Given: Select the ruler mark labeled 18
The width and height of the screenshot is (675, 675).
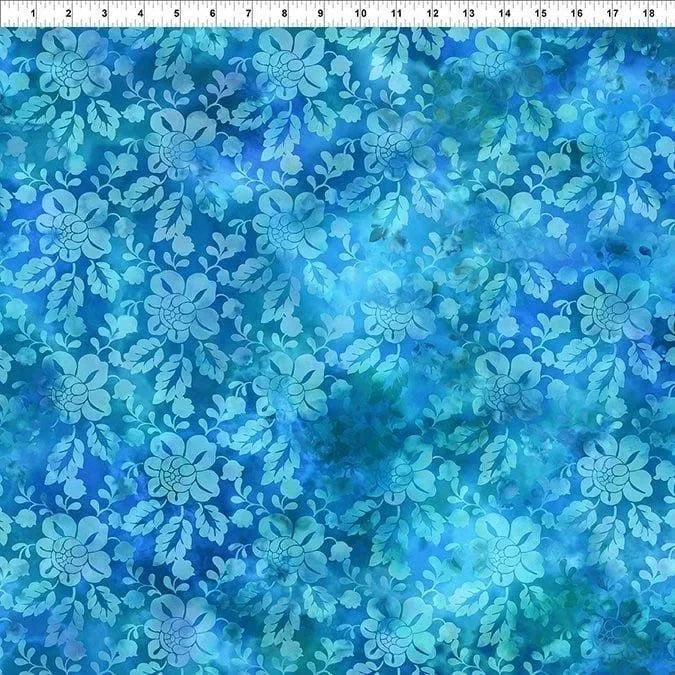Looking at the screenshot, I should click(649, 15).
